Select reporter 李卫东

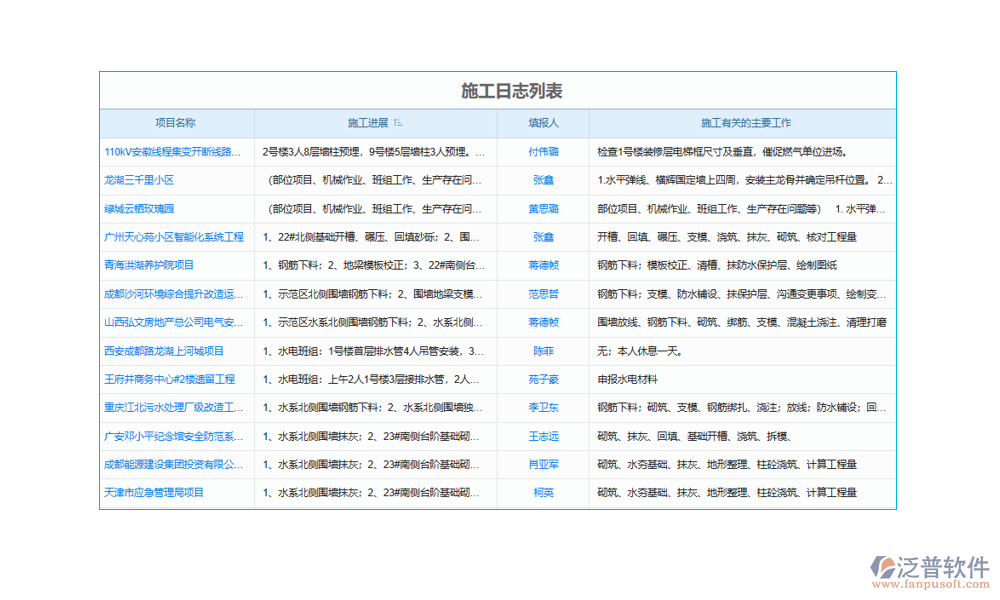click(543, 408)
